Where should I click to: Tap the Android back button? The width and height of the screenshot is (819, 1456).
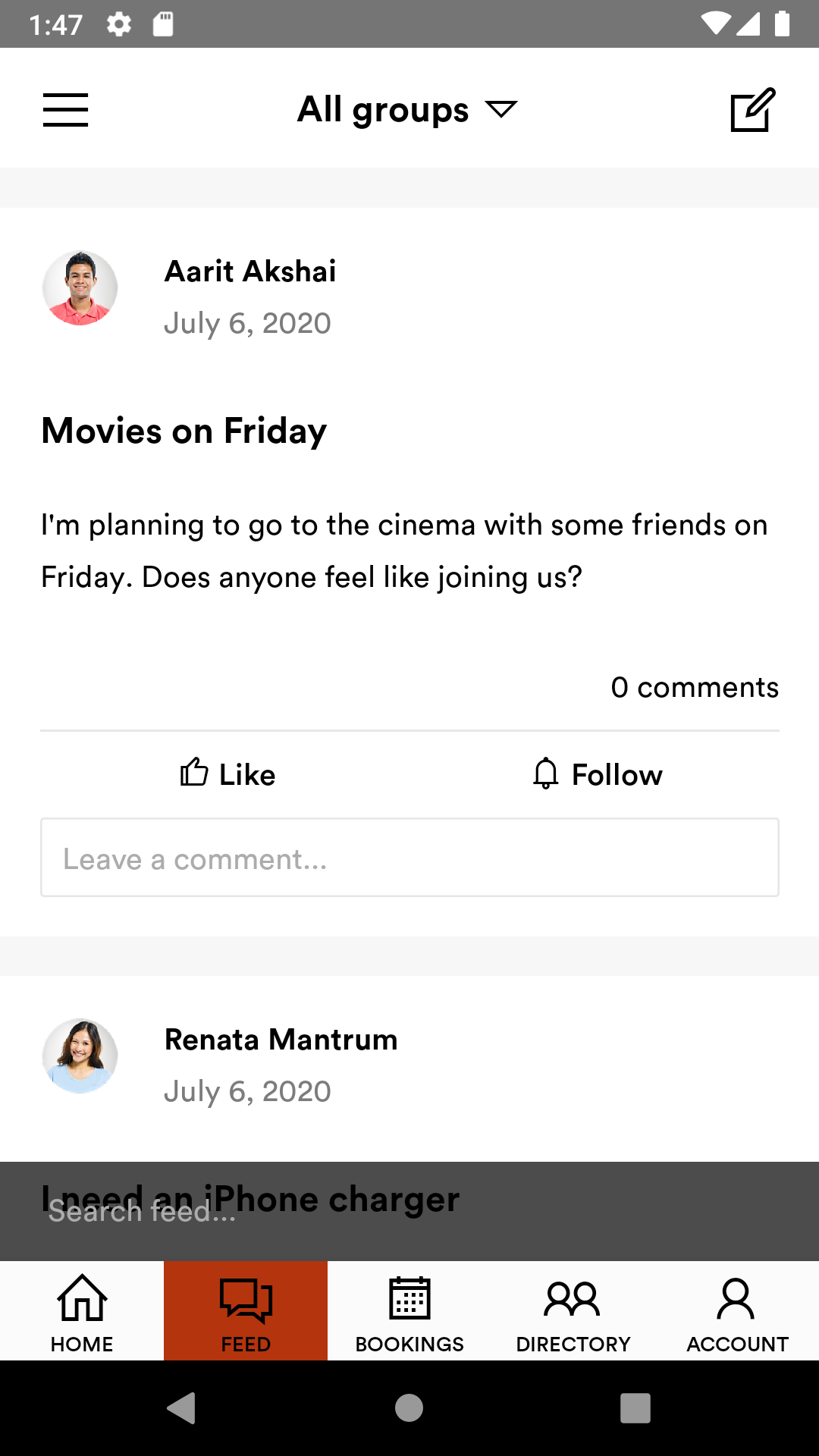(x=182, y=1408)
